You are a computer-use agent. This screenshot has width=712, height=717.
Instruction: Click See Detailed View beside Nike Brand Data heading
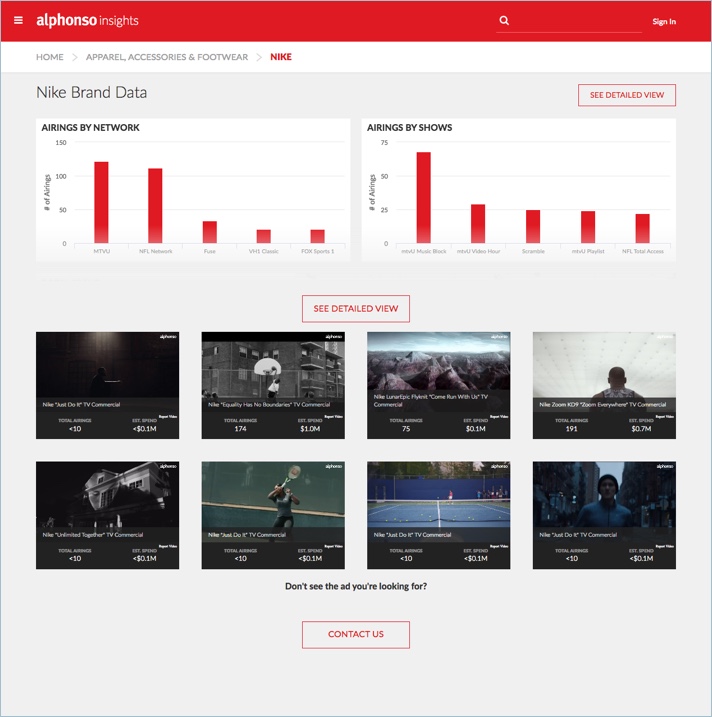pyautogui.click(x=626, y=95)
